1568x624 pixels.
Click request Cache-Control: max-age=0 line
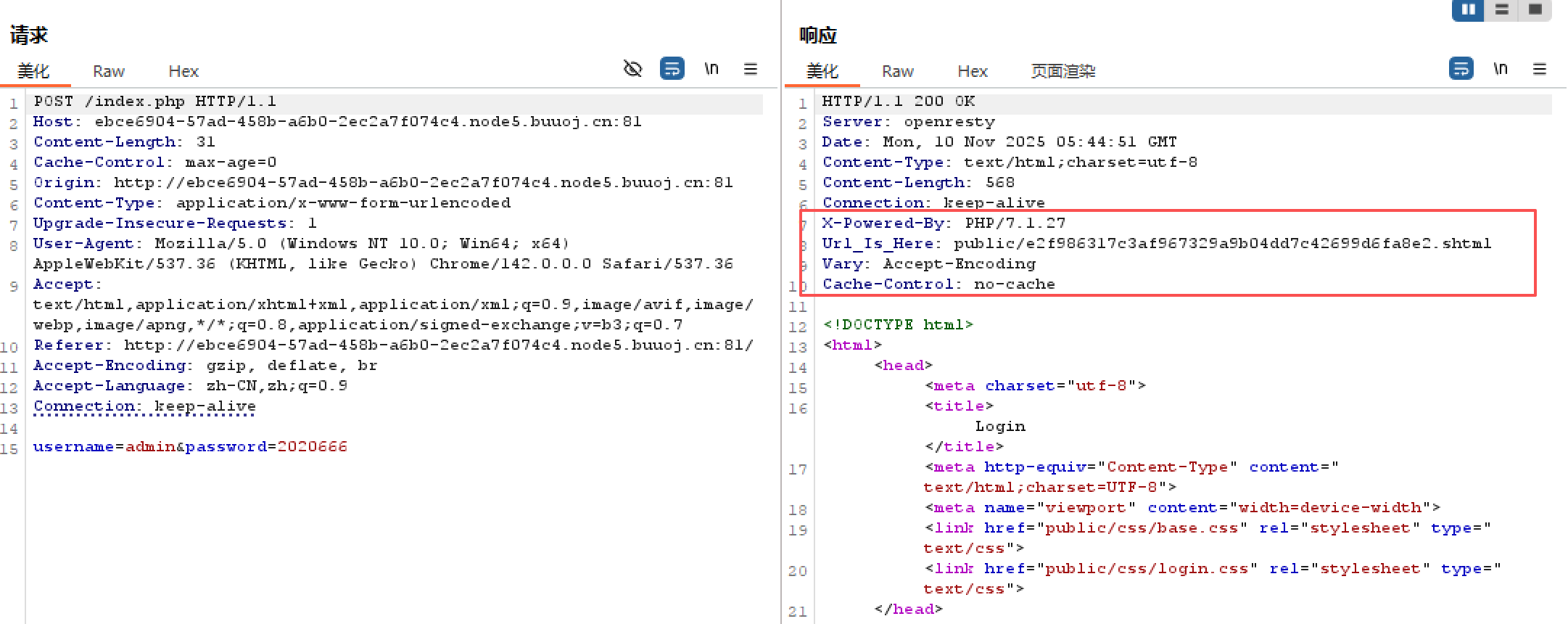pos(154,163)
